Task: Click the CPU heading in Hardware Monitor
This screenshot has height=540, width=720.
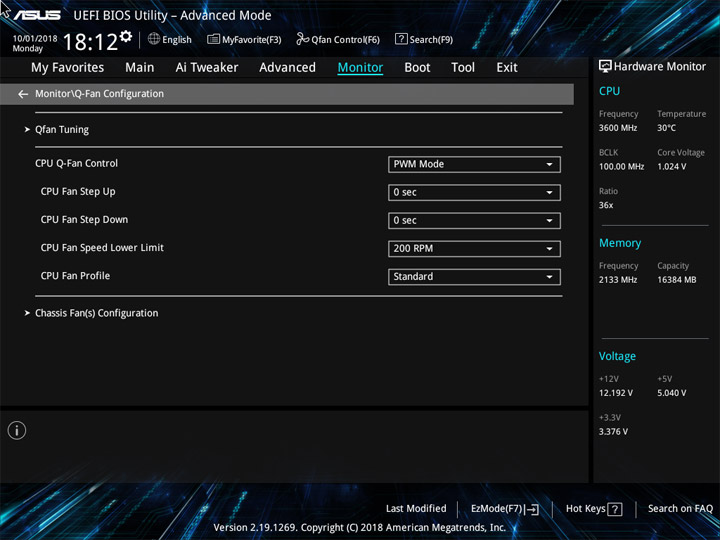Action: click(x=609, y=91)
